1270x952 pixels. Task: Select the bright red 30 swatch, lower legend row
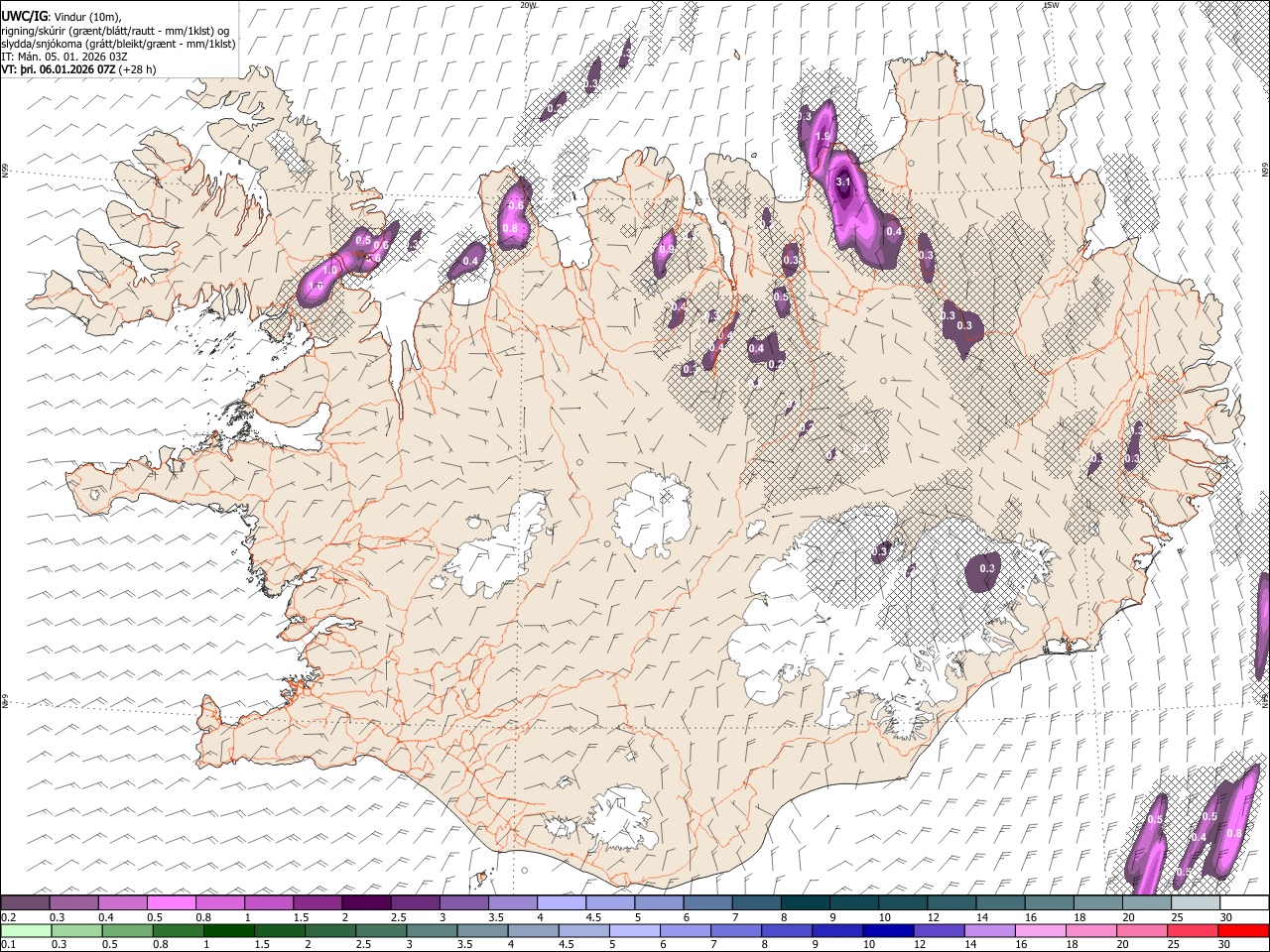[x=1242, y=930]
